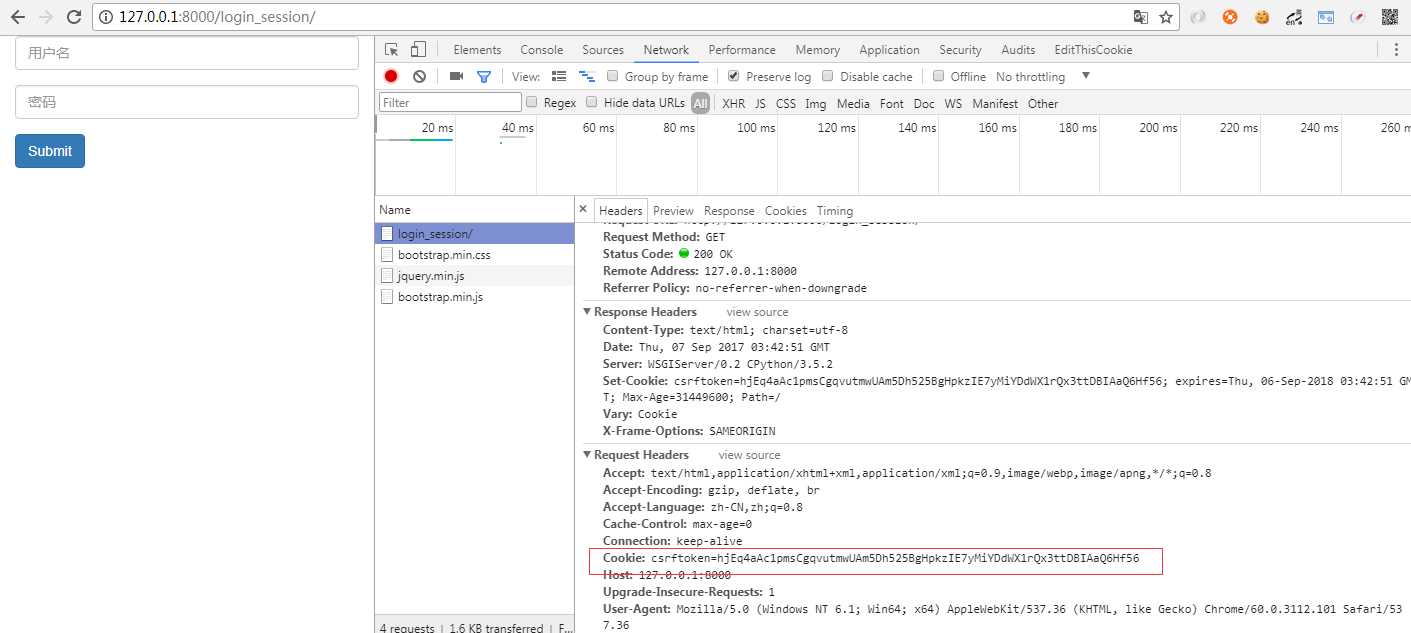Filter requests by Manifest type
The image size is (1411, 633).
[995, 103]
